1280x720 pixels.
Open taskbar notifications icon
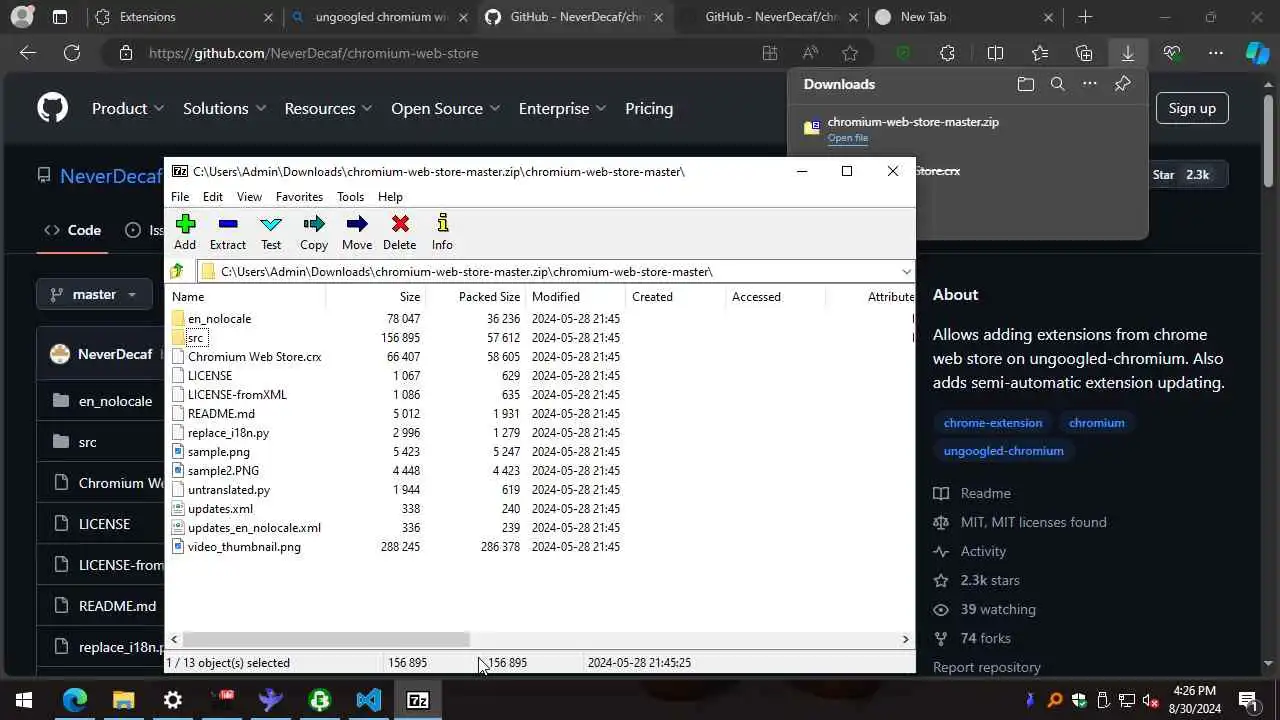(x=1248, y=700)
